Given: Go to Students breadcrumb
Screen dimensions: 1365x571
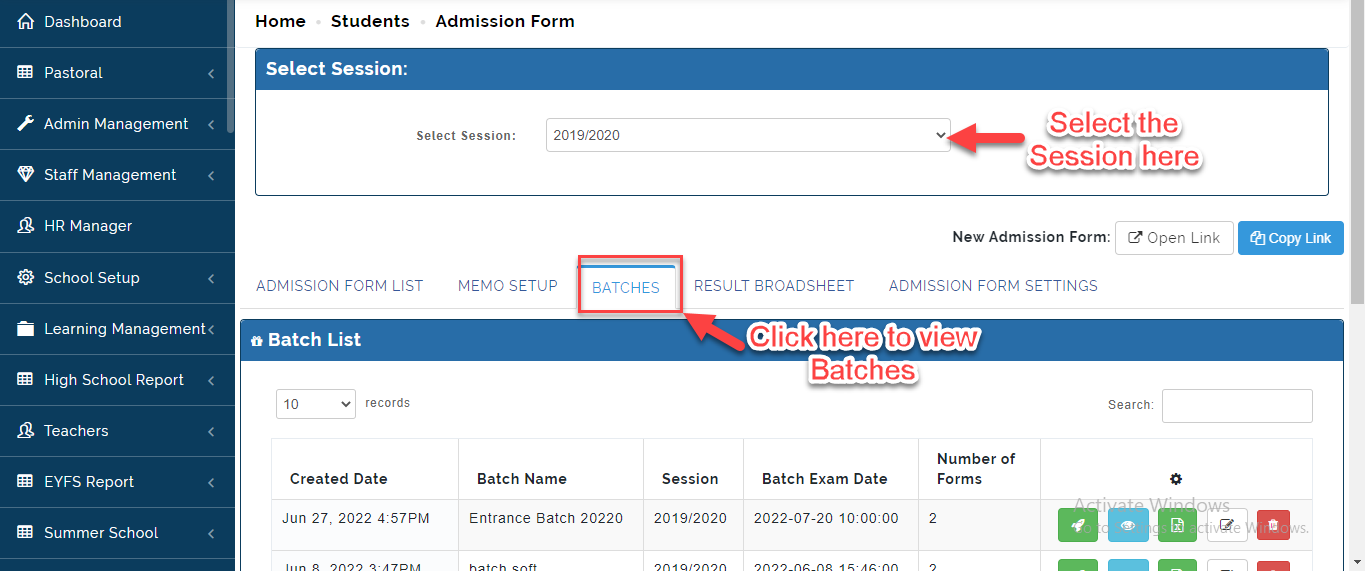Looking at the screenshot, I should [370, 21].
